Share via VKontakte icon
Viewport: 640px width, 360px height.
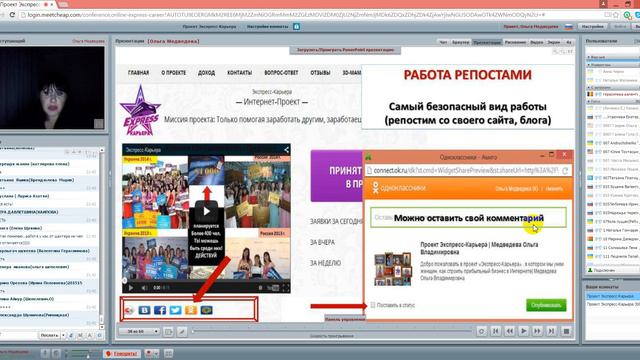tap(144, 310)
